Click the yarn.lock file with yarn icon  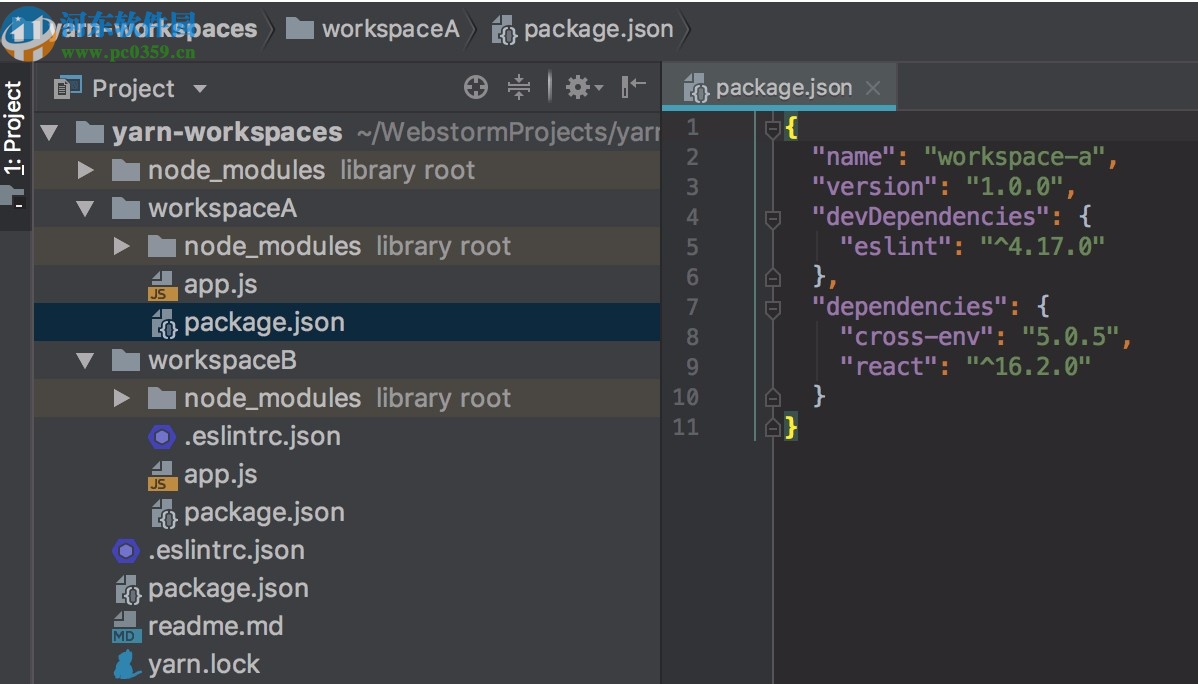coord(202,663)
